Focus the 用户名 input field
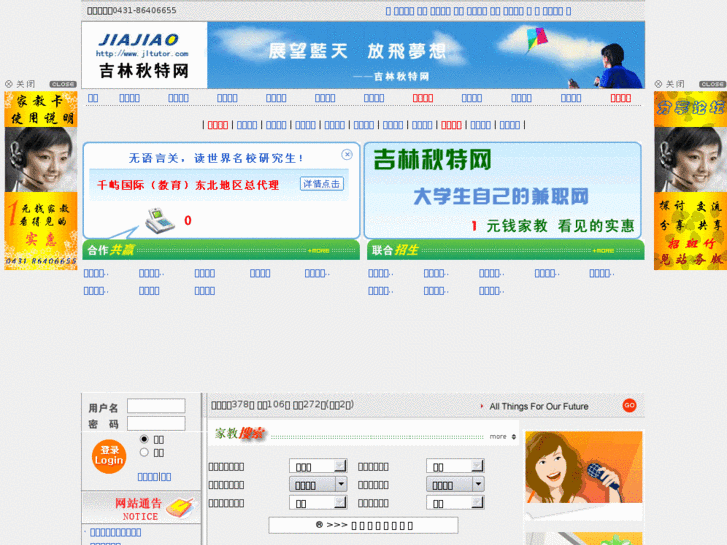Screen dimensions: 727x545 click(156, 406)
